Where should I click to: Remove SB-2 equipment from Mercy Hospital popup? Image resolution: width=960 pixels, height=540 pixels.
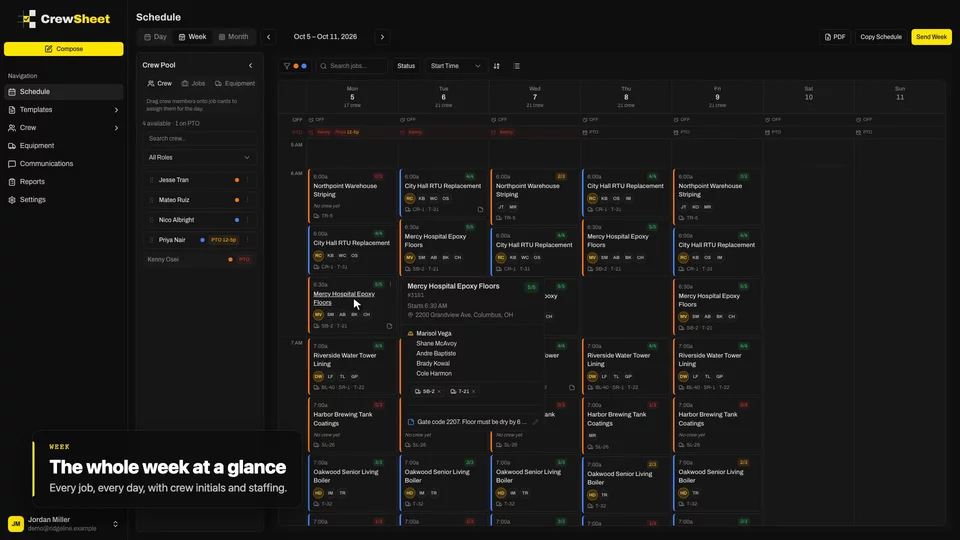click(438, 392)
